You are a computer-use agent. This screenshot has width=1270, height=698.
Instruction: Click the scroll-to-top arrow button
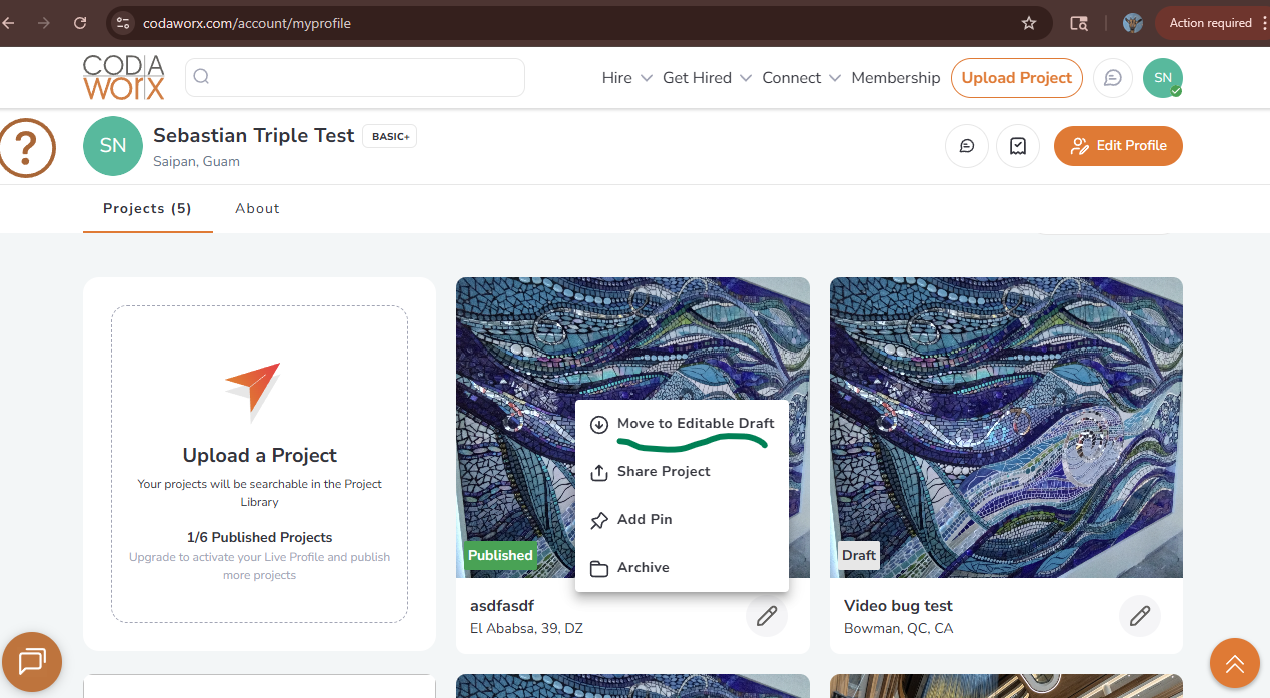(1234, 663)
